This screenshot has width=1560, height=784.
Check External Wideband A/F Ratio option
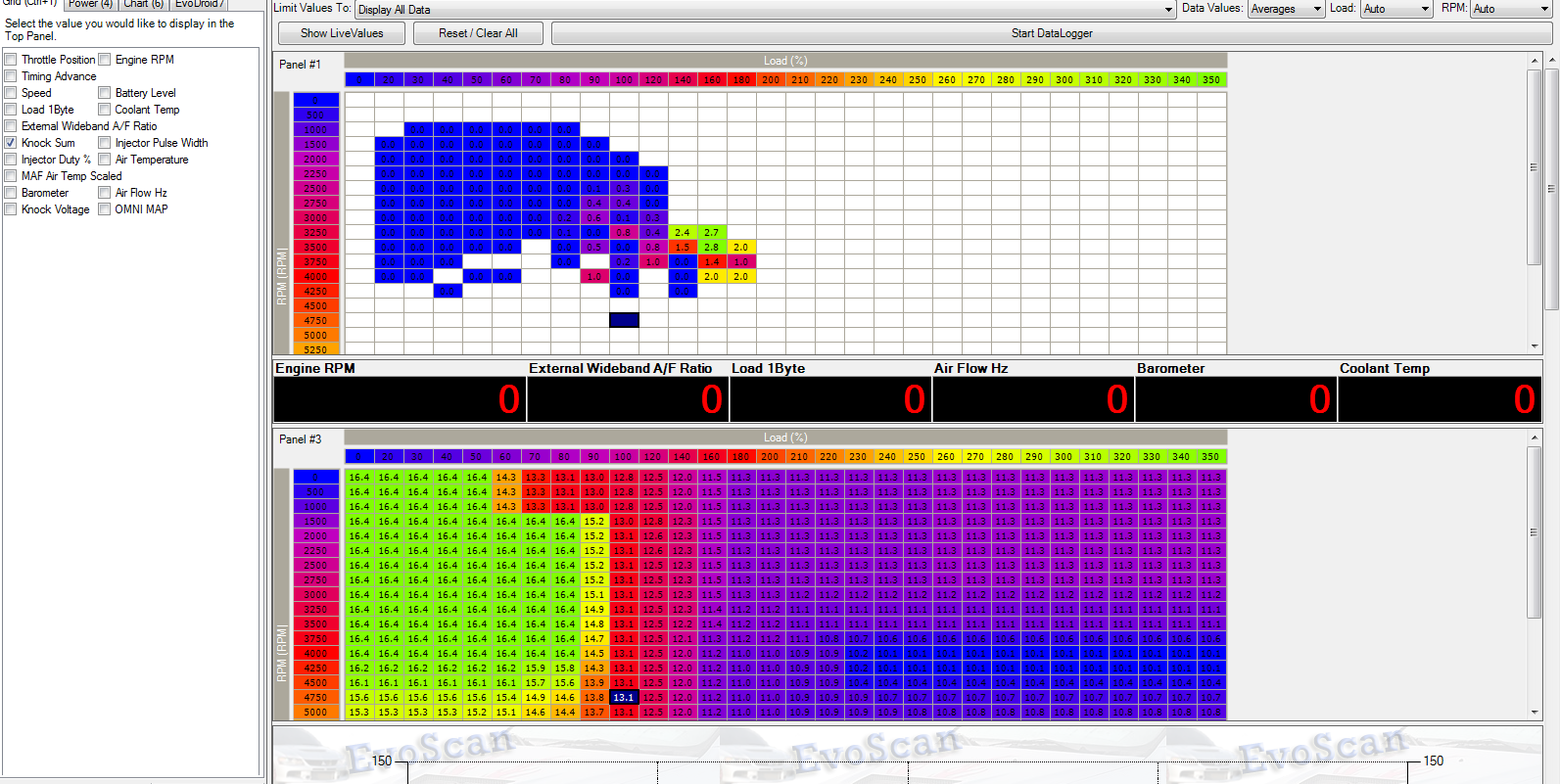(11, 126)
